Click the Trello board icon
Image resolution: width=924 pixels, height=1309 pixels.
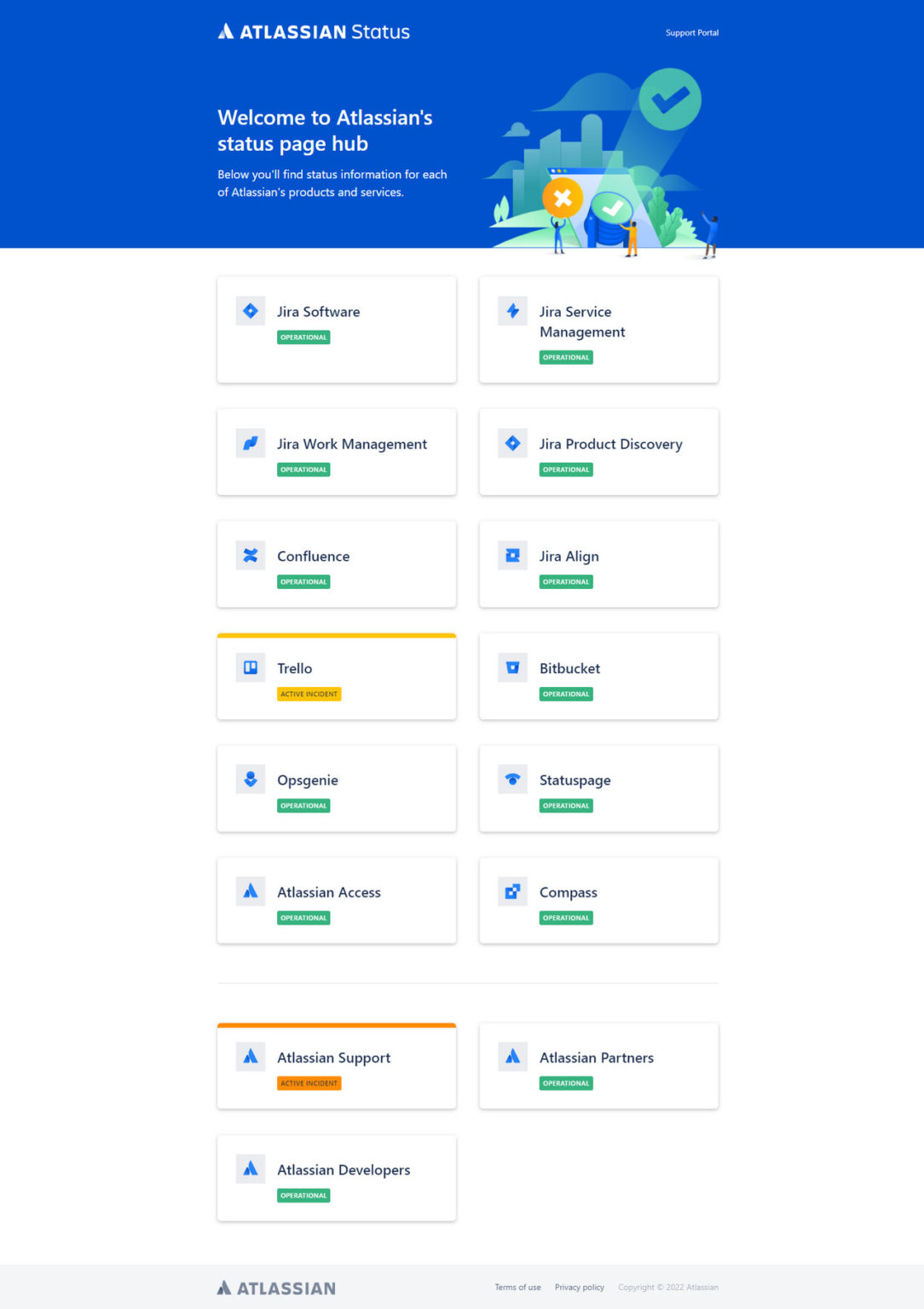coord(250,668)
